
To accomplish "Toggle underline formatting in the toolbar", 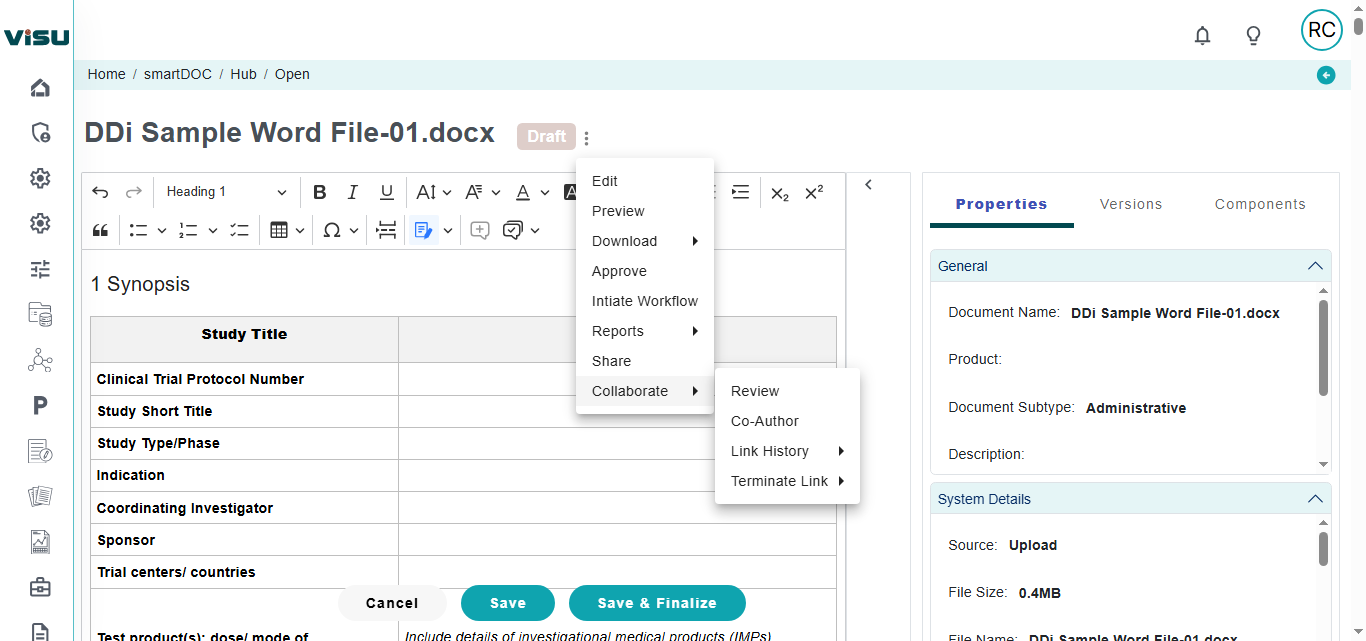I will point(386,192).
